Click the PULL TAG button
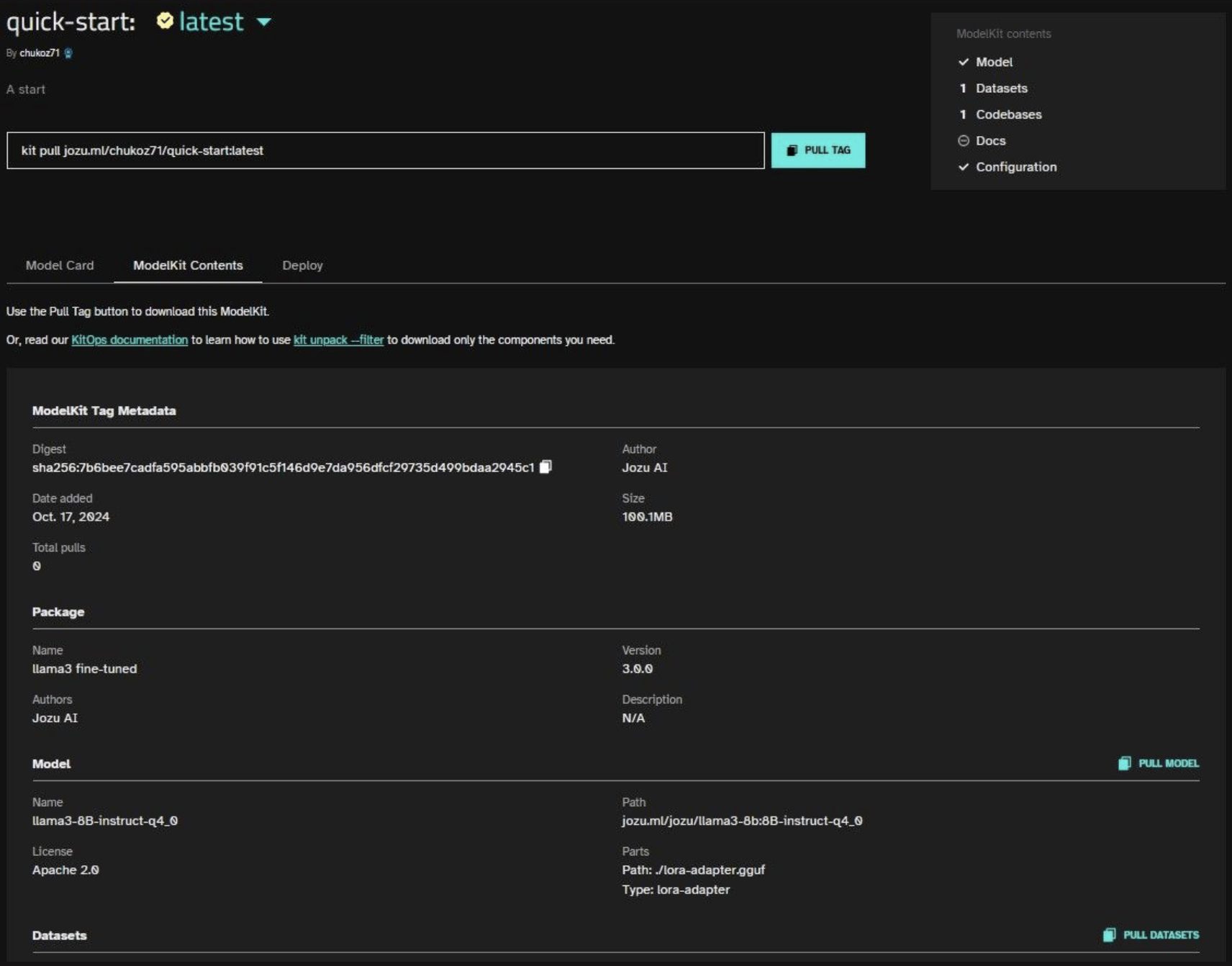 click(818, 150)
